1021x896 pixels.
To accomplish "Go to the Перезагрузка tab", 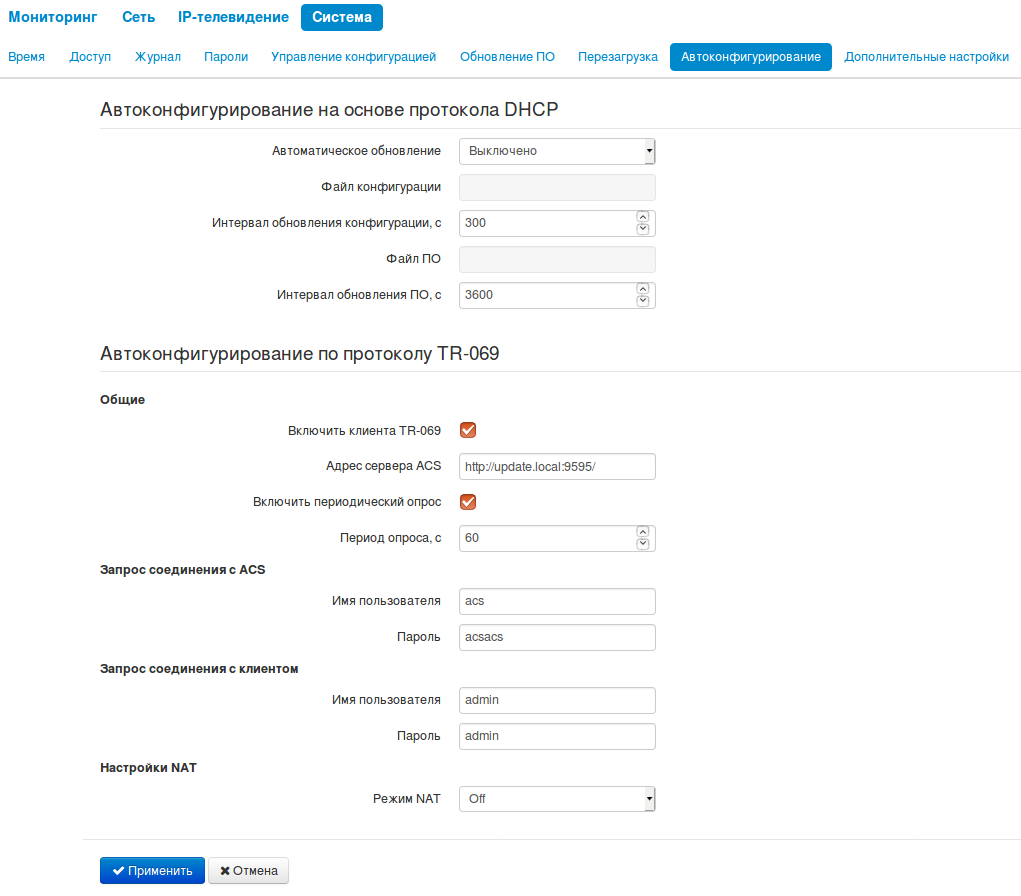I will pyautogui.click(x=618, y=57).
